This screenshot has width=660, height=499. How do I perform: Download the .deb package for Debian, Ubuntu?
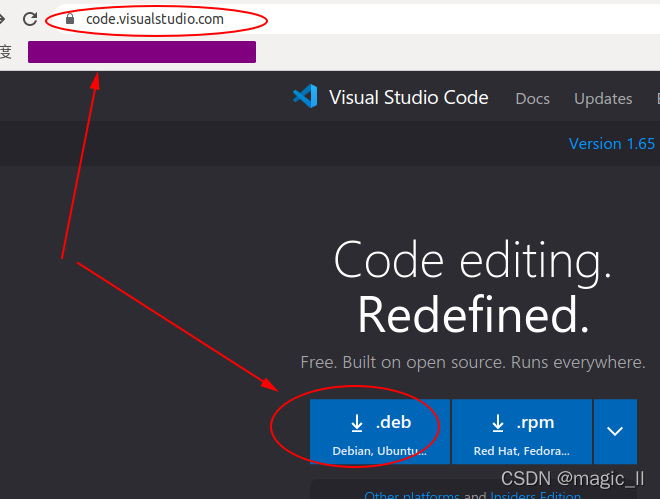point(380,432)
